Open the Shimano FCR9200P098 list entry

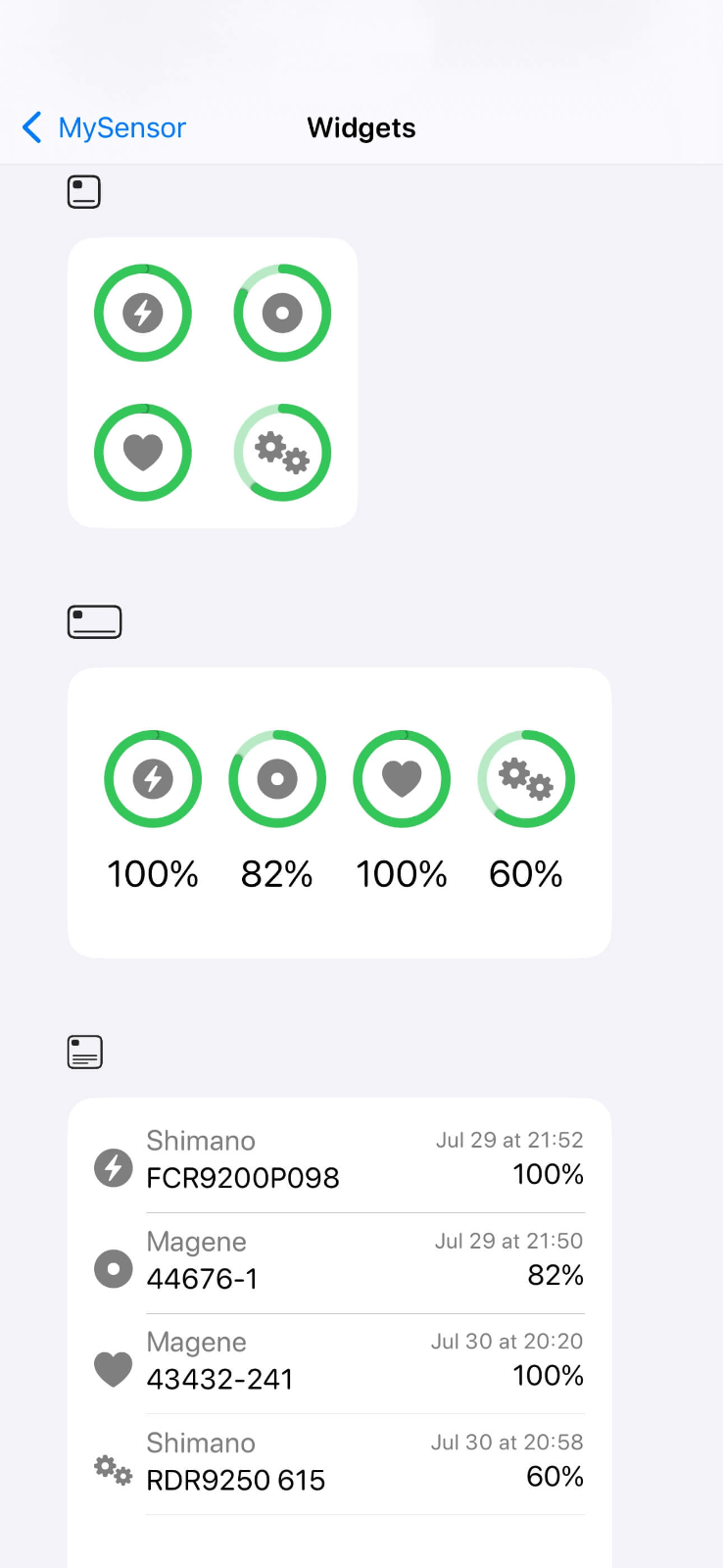(338, 1158)
